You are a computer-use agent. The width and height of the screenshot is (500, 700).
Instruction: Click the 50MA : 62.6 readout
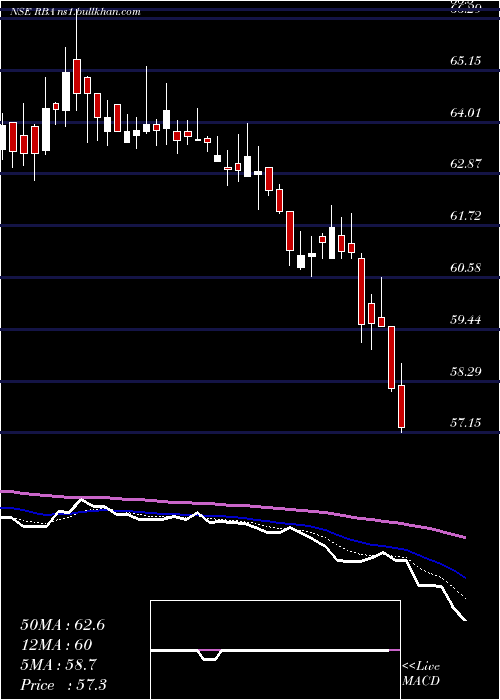point(63,625)
